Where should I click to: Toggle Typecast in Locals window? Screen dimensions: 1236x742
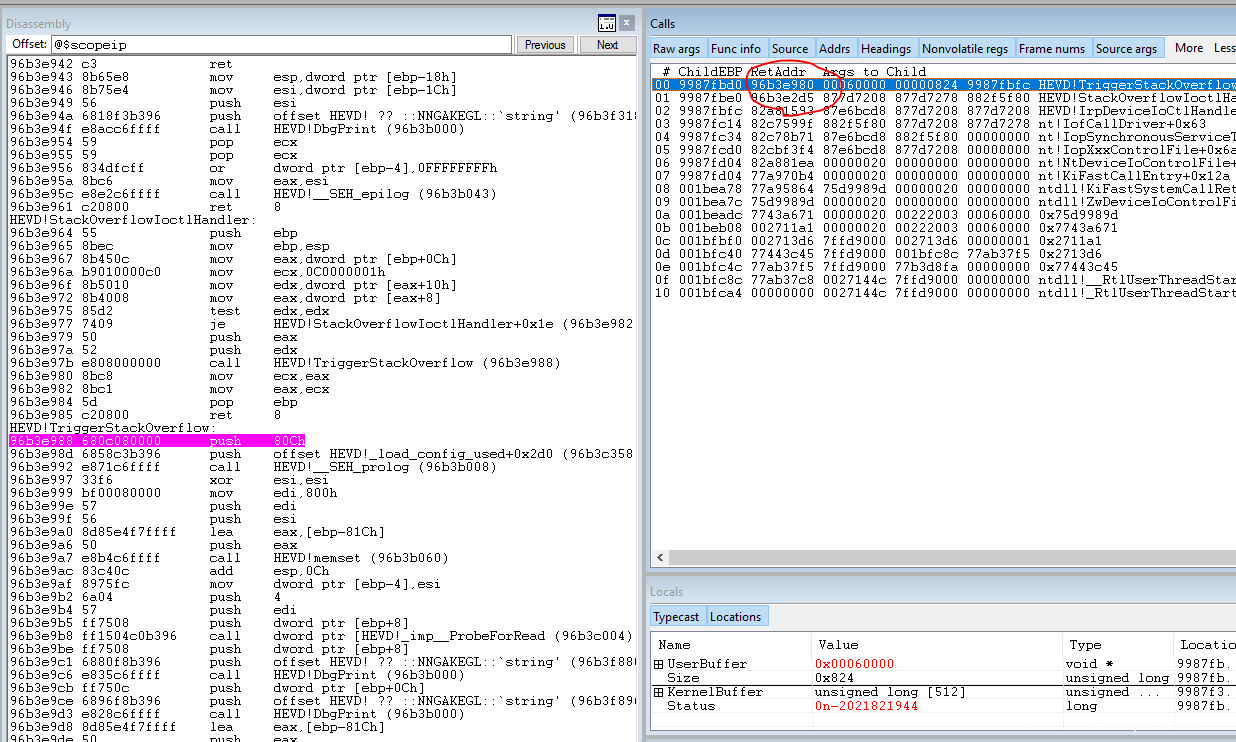(677, 617)
